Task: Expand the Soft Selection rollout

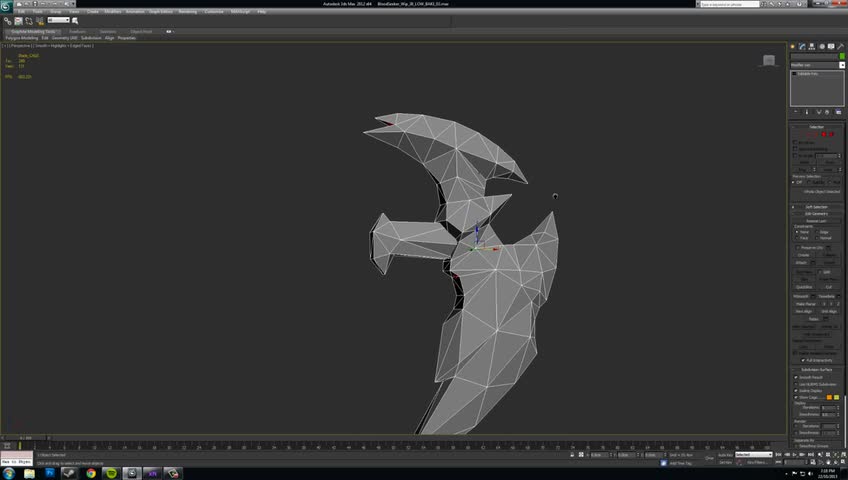Action: click(x=817, y=207)
